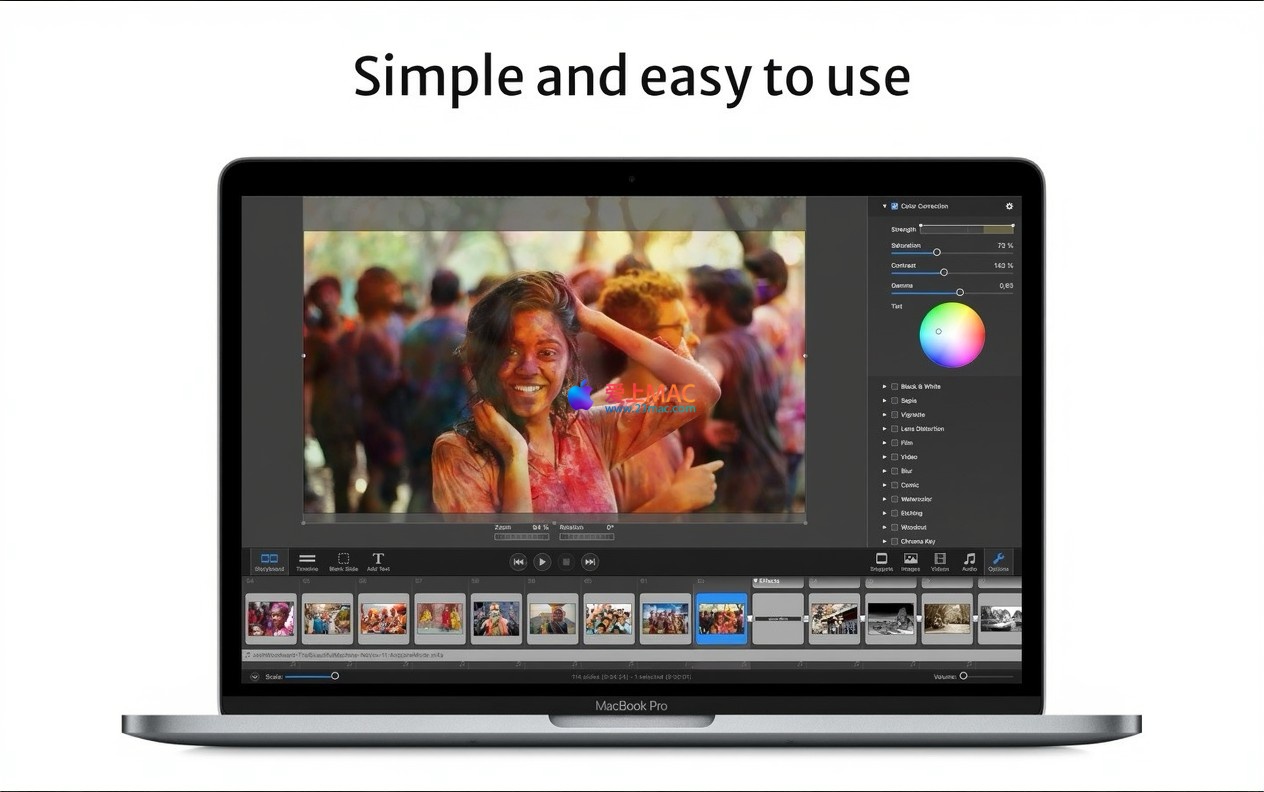This screenshot has height=792, width=1264.
Task: Collapse the Color Correction section
Action: [884, 206]
